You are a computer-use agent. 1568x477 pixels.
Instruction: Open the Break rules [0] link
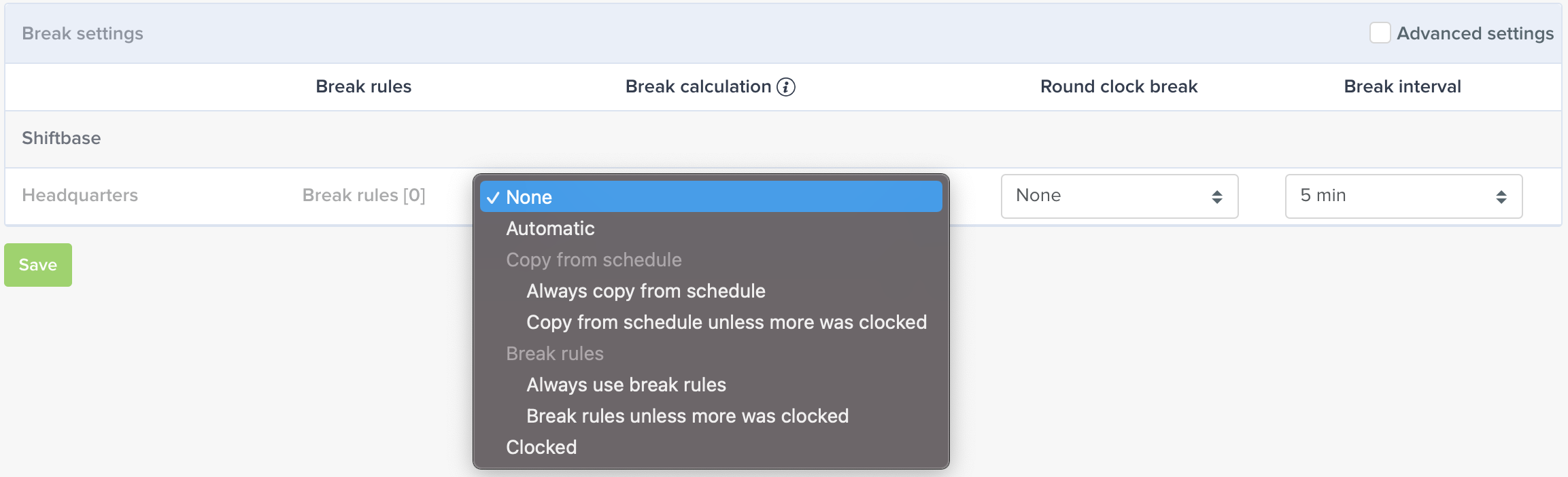pyautogui.click(x=364, y=196)
